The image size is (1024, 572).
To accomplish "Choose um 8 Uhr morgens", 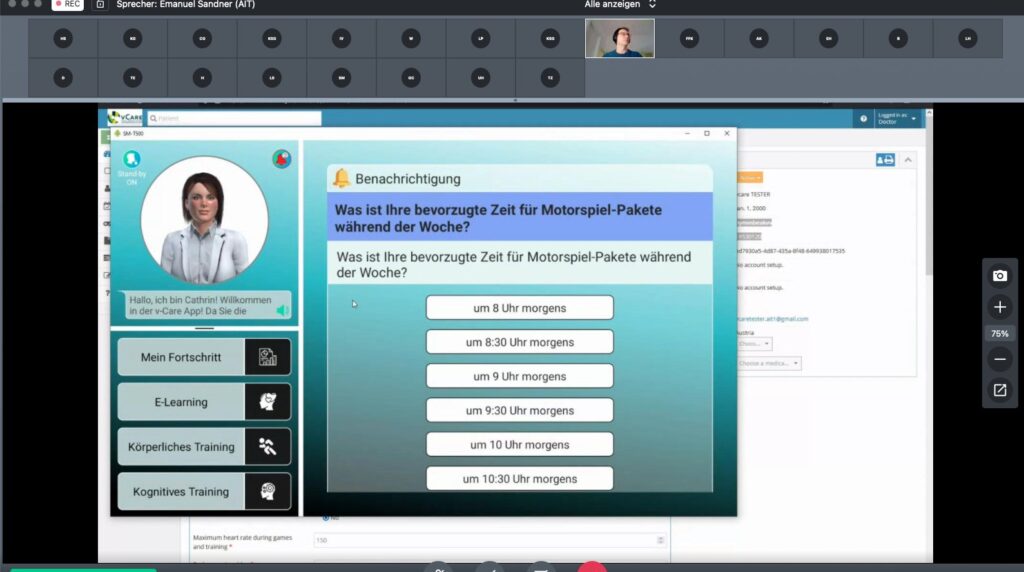I will 520,308.
